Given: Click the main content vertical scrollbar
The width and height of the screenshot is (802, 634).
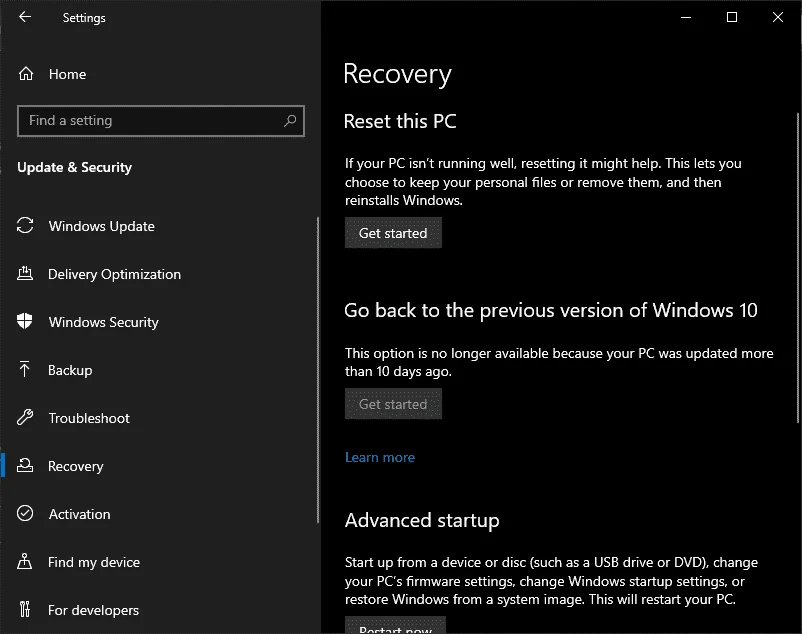Looking at the screenshot, I should click(798, 267).
